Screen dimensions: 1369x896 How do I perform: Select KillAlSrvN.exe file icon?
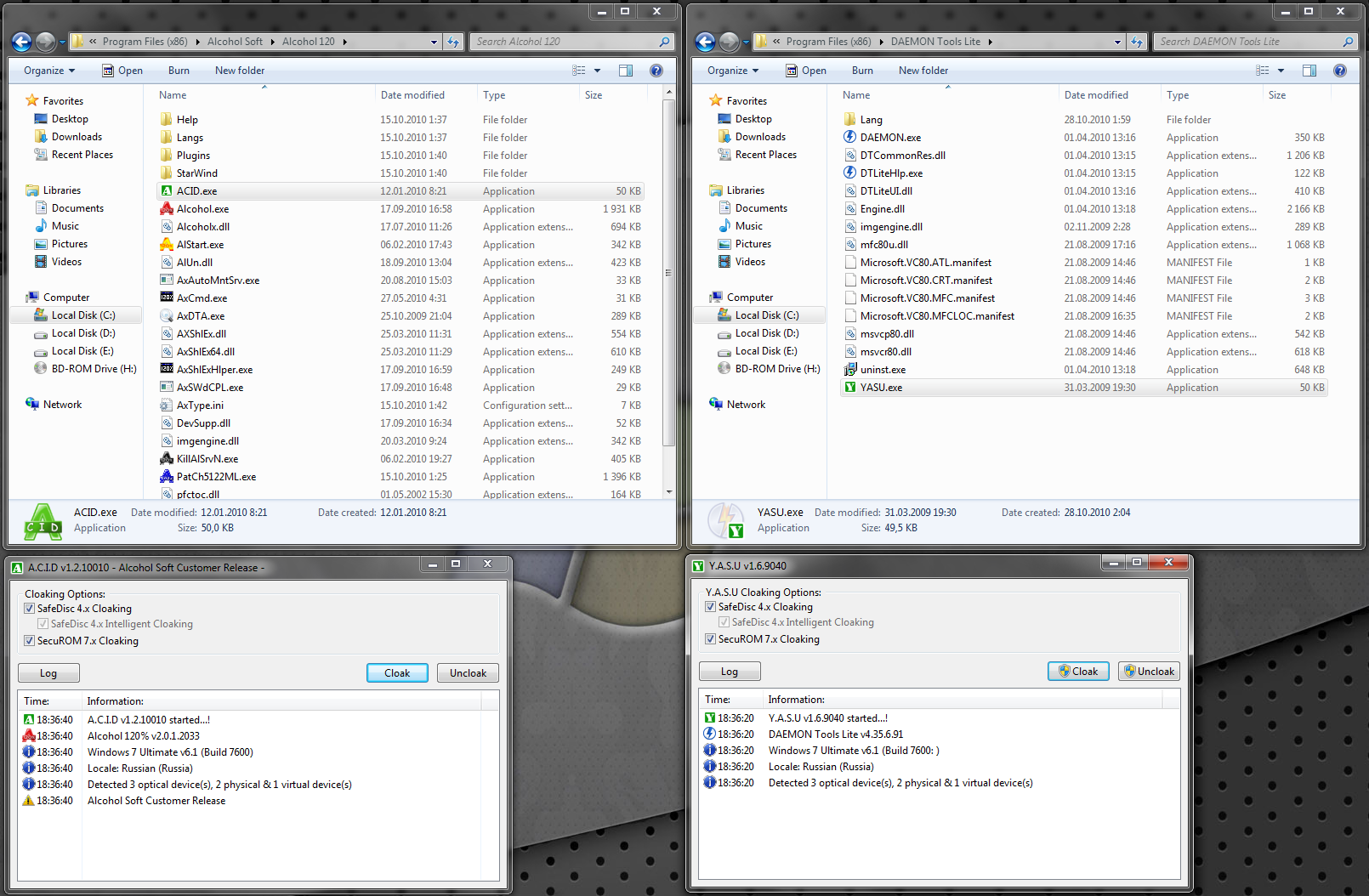pyautogui.click(x=167, y=459)
